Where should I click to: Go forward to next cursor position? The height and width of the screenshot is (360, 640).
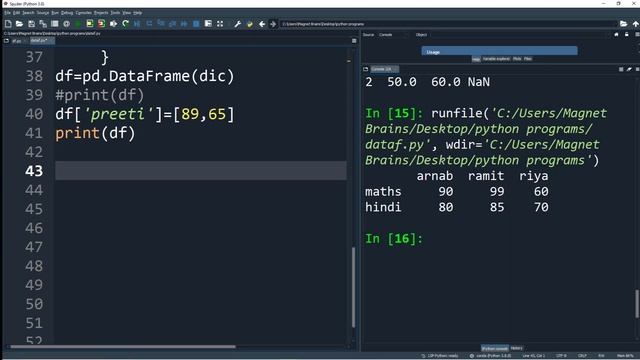pos(273,24)
